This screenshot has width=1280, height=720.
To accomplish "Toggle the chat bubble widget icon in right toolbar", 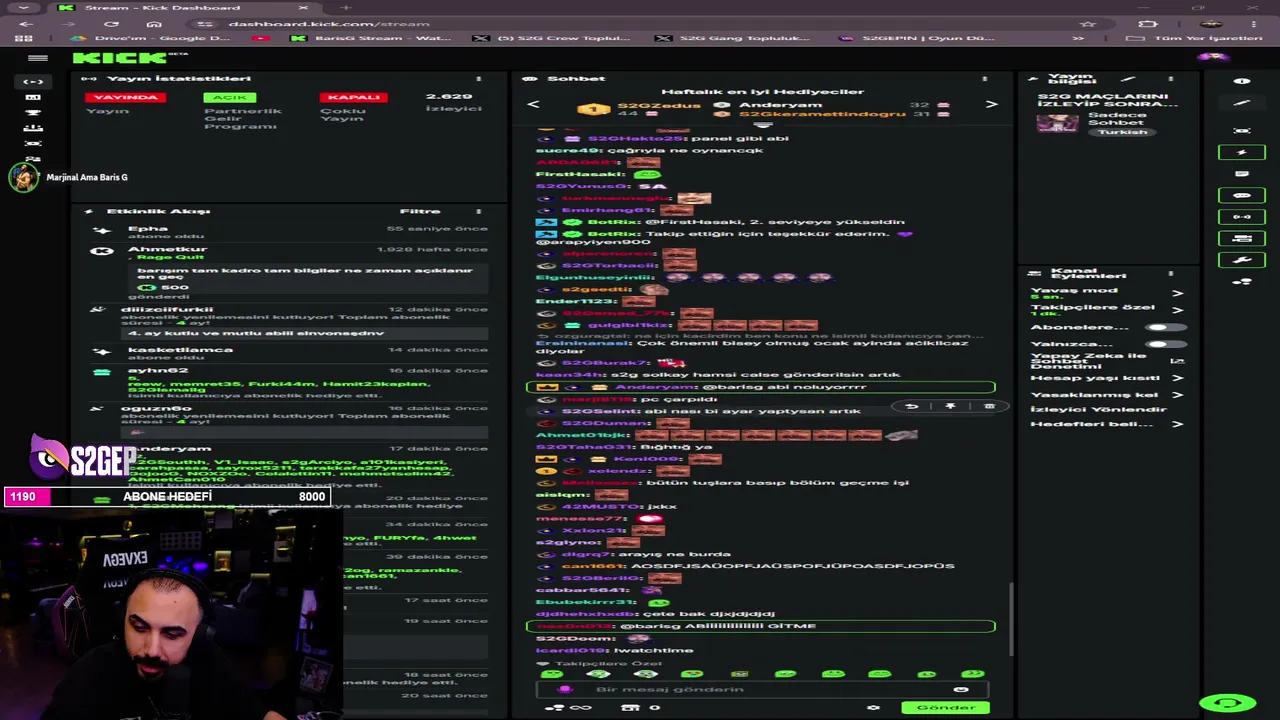I will click(x=1242, y=195).
